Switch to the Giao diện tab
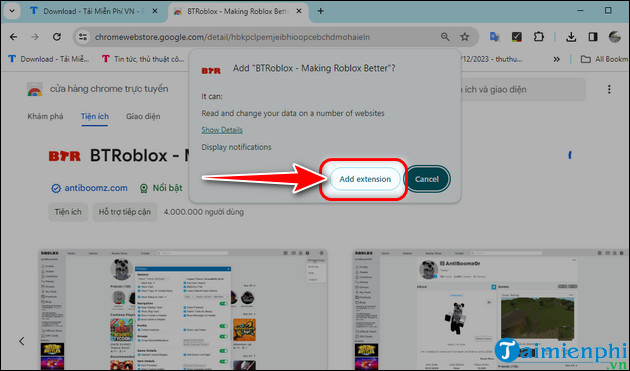The image size is (630, 371). (143, 117)
